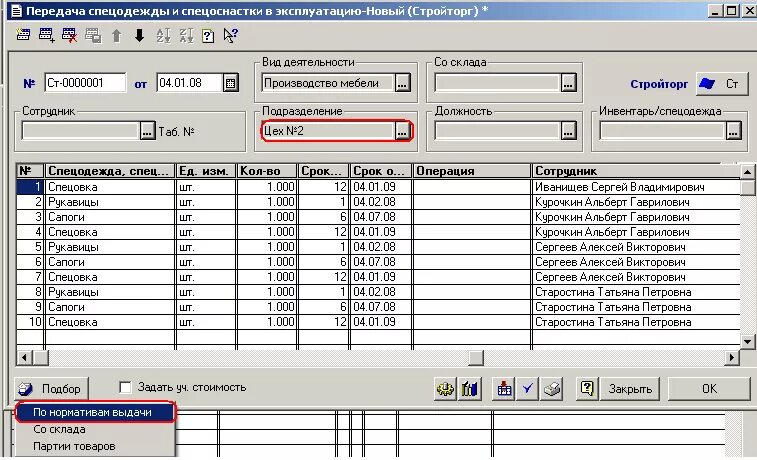Click the Ед. изм. column header

pos(206,171)
